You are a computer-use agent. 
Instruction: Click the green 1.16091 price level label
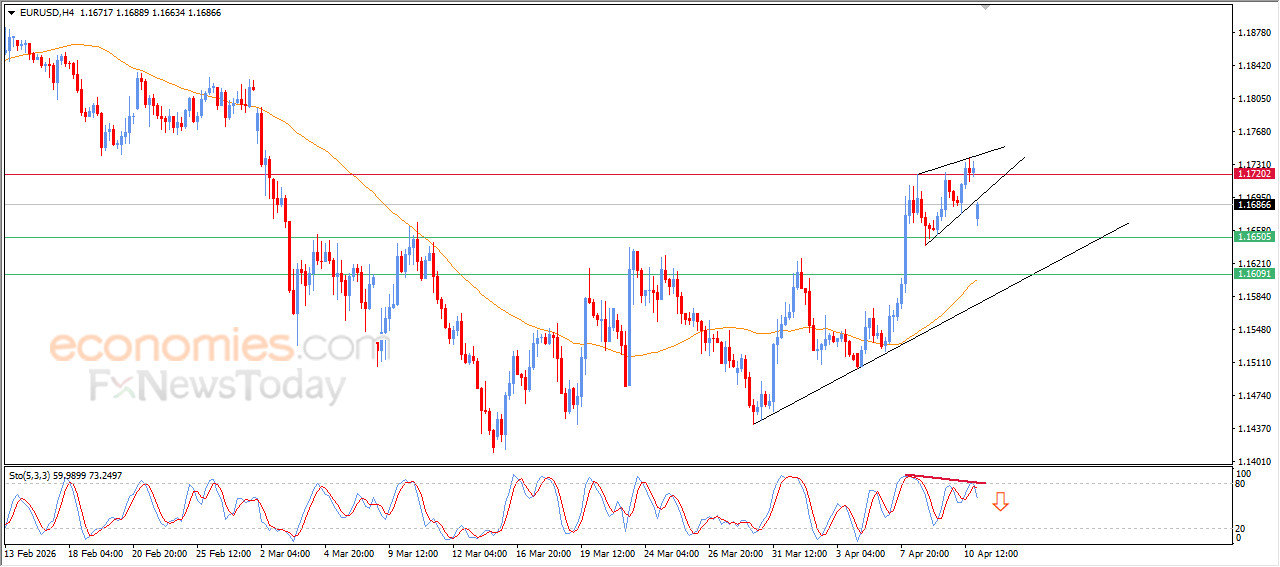1252,274
